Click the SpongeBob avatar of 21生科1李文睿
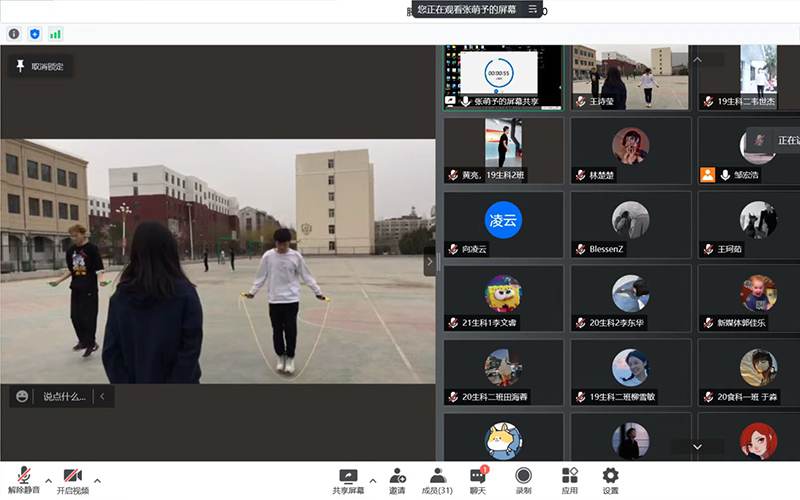 click(x=503, y=293)
